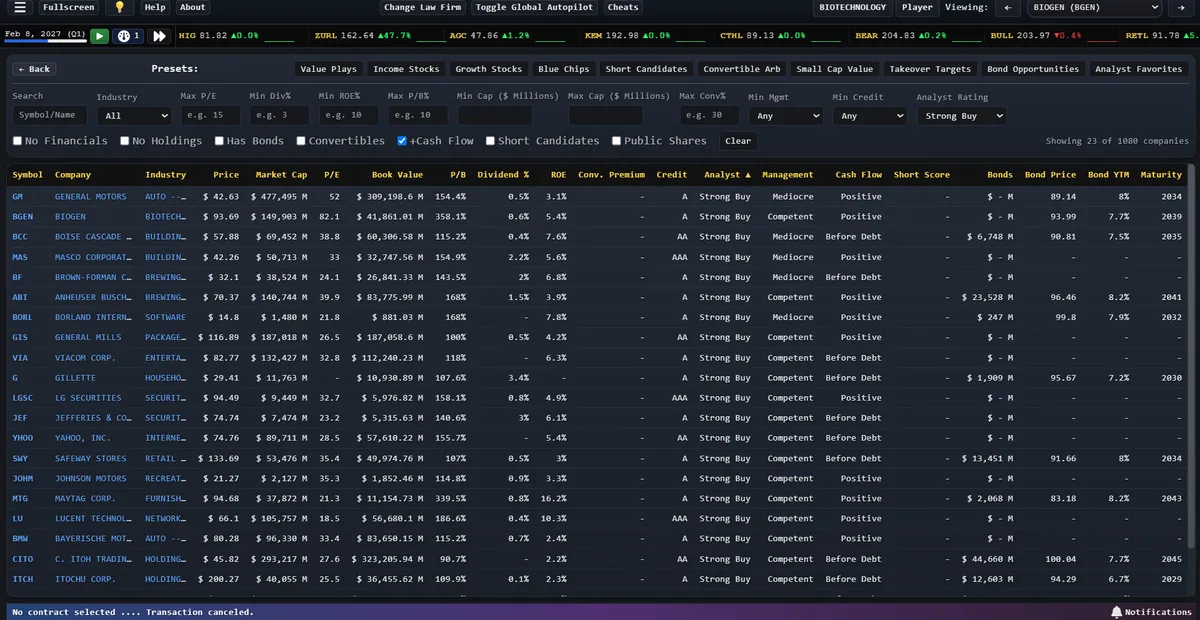Viewport: 1200px width, 620px height.
Task: Apply the Convertible Arb preset
Action: (742, 69)
